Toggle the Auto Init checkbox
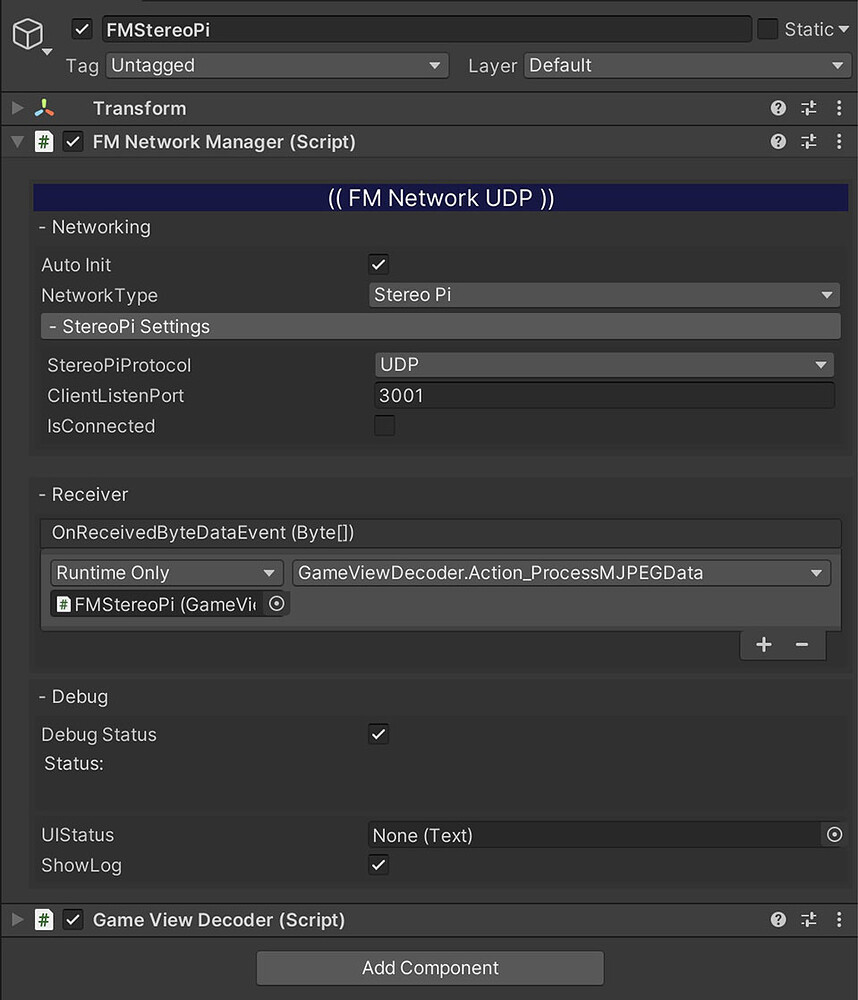The image size is (858, 1000). 378,264
